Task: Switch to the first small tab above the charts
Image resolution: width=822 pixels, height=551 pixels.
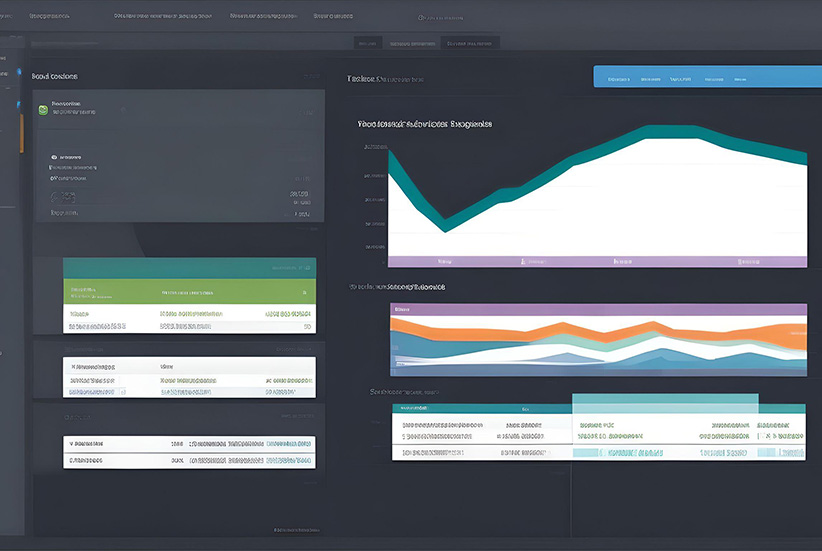Action: (x=368, y=44)
